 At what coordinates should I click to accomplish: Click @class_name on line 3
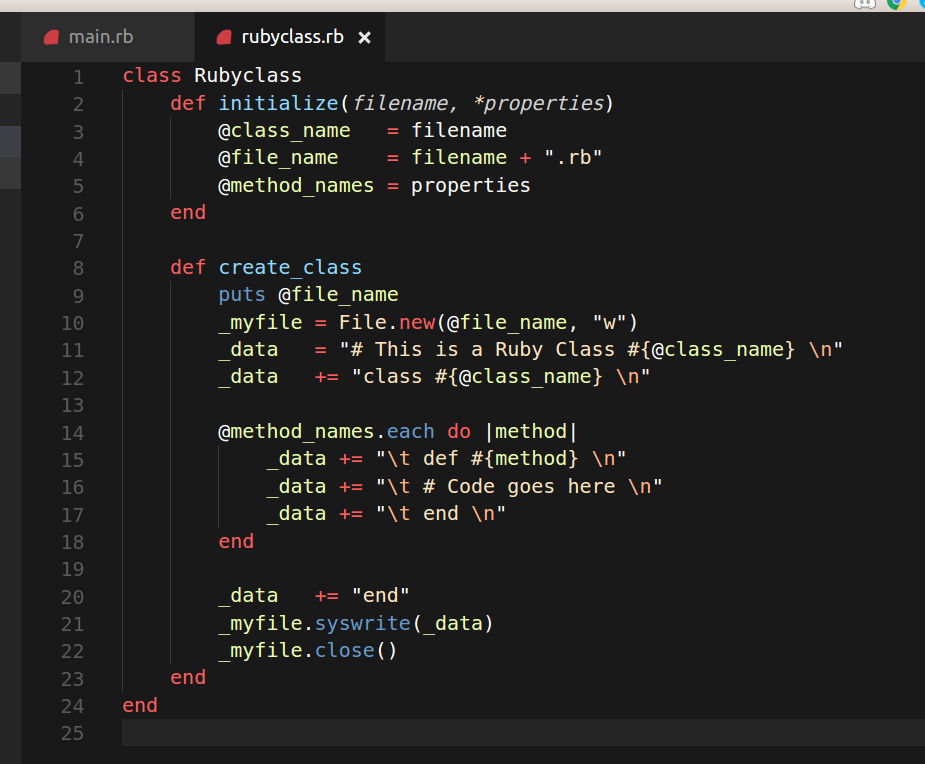pyautogui.click(x=284, y=130)
